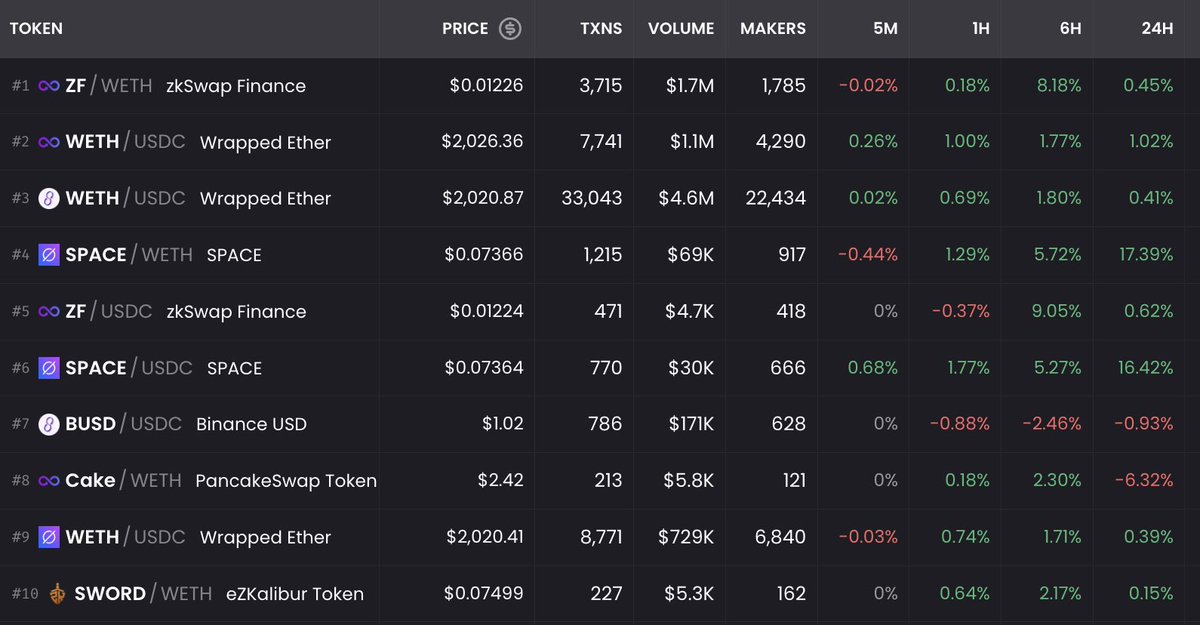Click the #9 WETH/USDC DEX icon
Screen dimensions: 1200x625
pyautogui.click(x=49, y=537)
